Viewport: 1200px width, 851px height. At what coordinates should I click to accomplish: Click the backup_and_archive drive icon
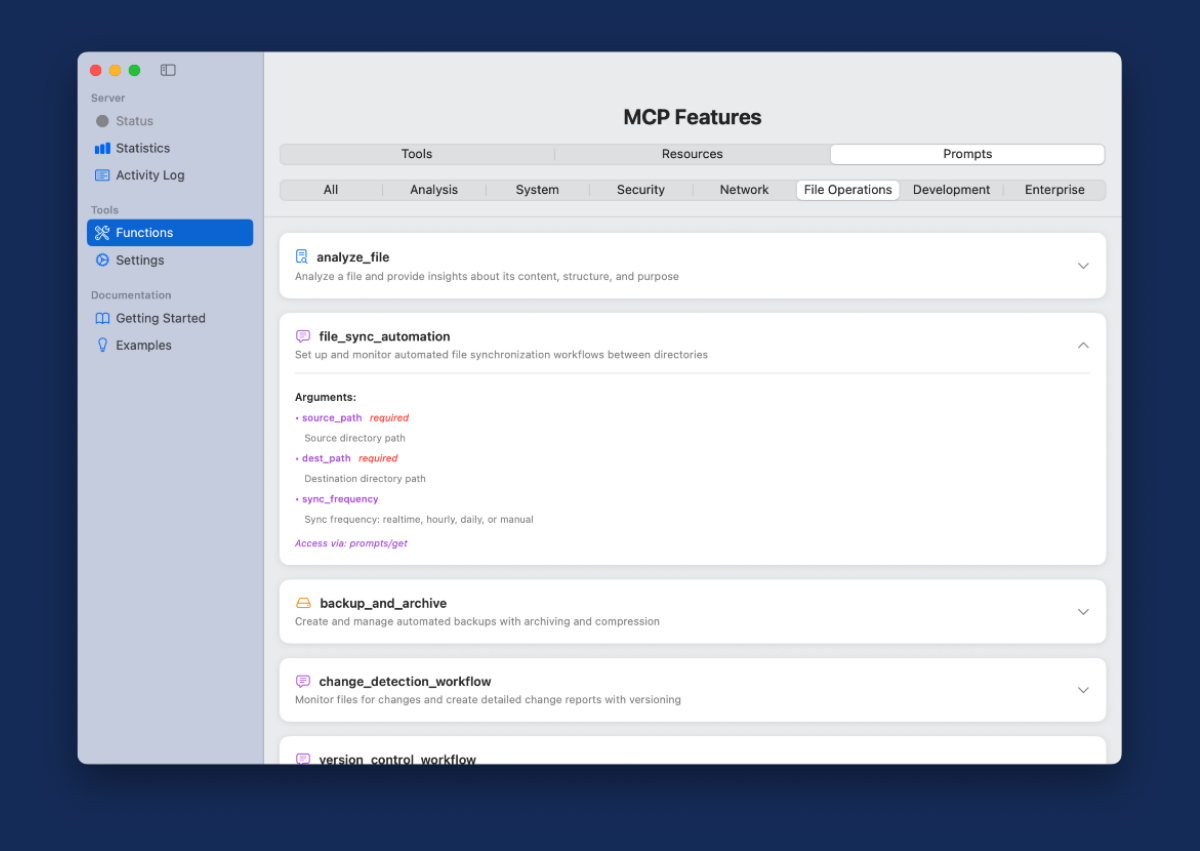click(x=303, y=603)
